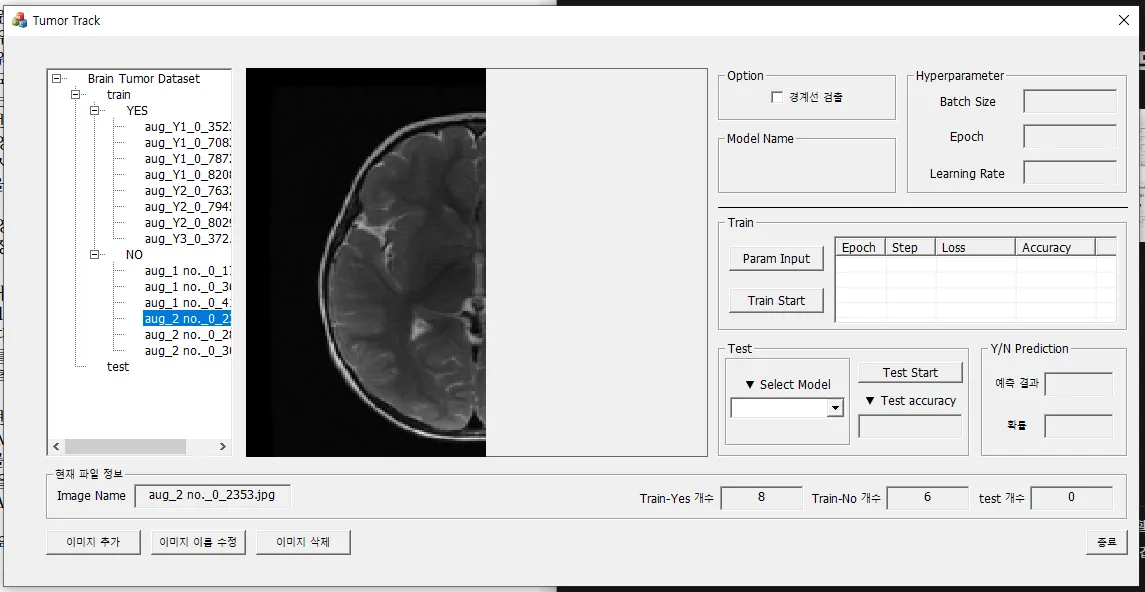1145x592 pixels.
Task: Collapse the YES folder node
Action: [x=94, y=110]
